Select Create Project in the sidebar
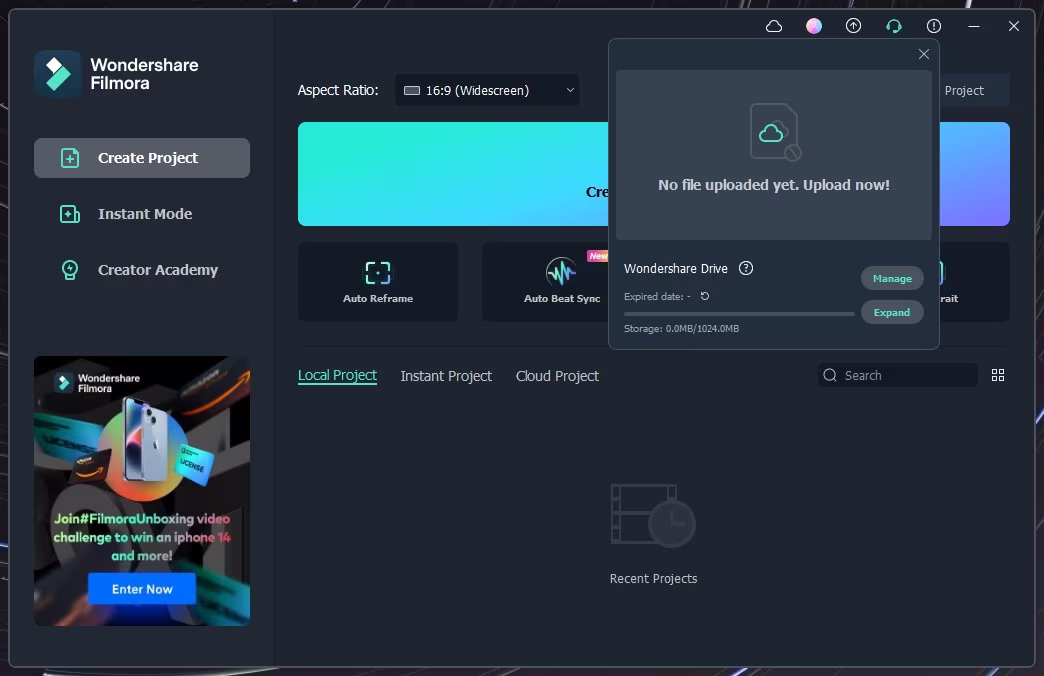This screenshot has width=1044, height=676. click(142, 158)
